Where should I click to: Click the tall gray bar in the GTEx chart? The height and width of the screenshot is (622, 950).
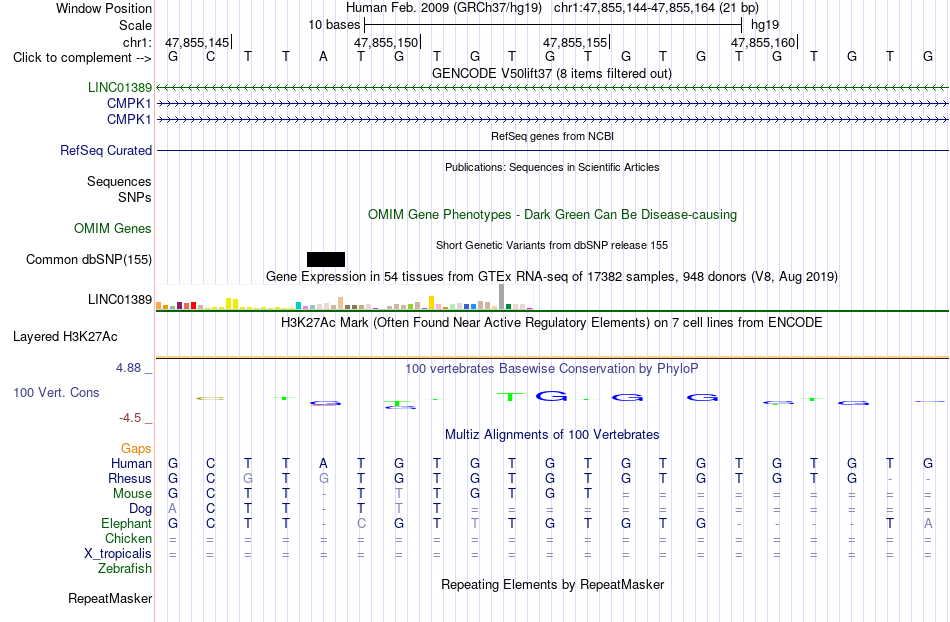[502, 297]
